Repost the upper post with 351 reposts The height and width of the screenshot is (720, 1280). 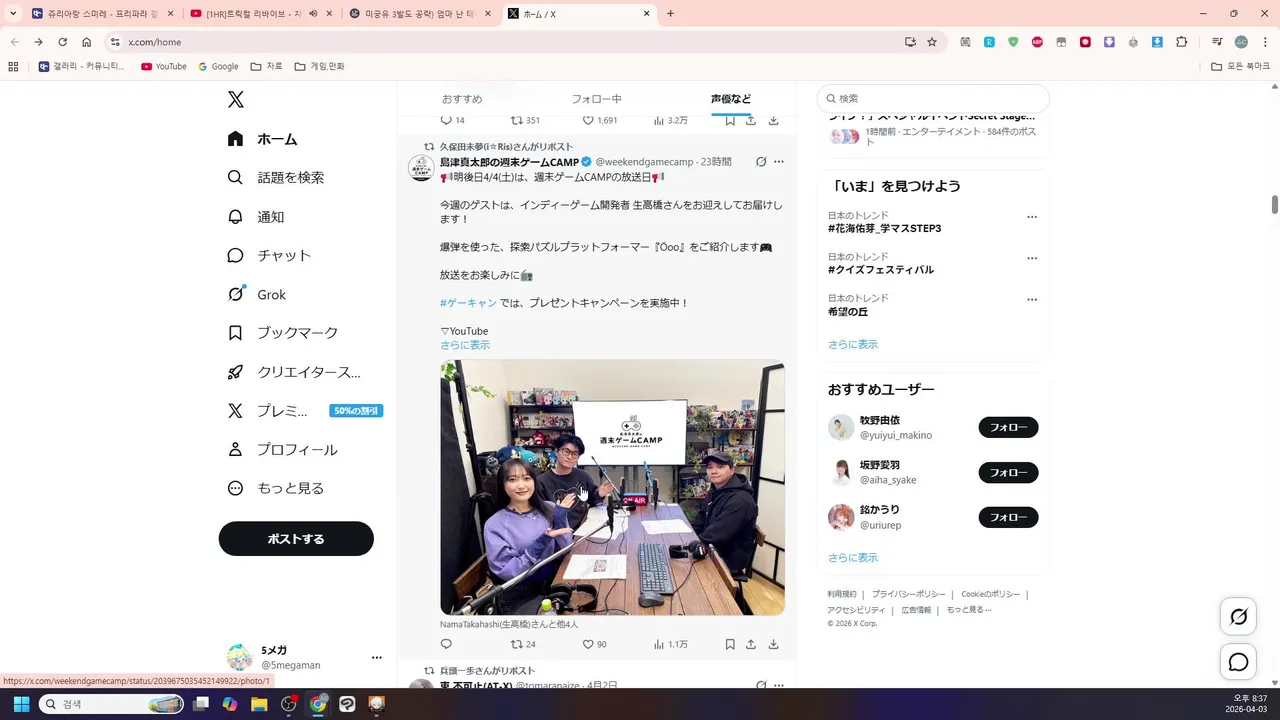click(x=525, y=120)
